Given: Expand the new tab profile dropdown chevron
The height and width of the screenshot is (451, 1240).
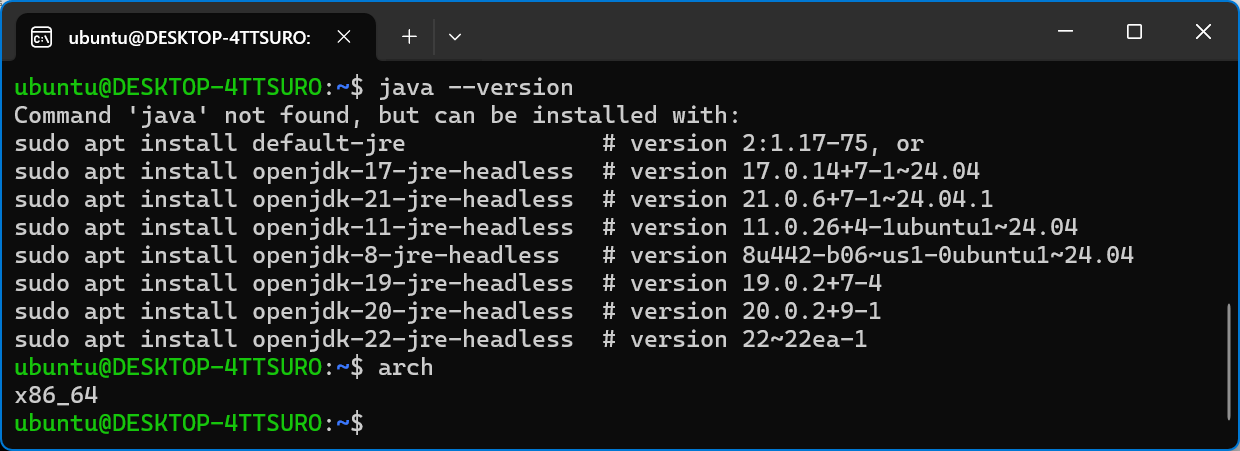Looking at the screenshot, I should (x=455, y=37).
